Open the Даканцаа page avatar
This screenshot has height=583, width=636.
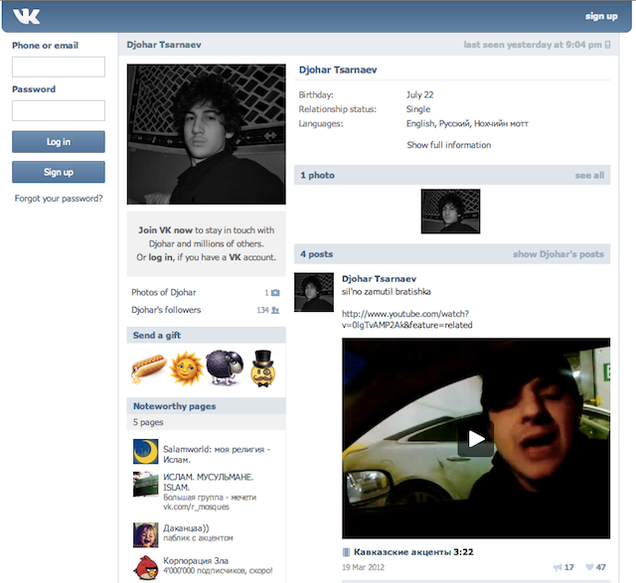coord(146,535)
